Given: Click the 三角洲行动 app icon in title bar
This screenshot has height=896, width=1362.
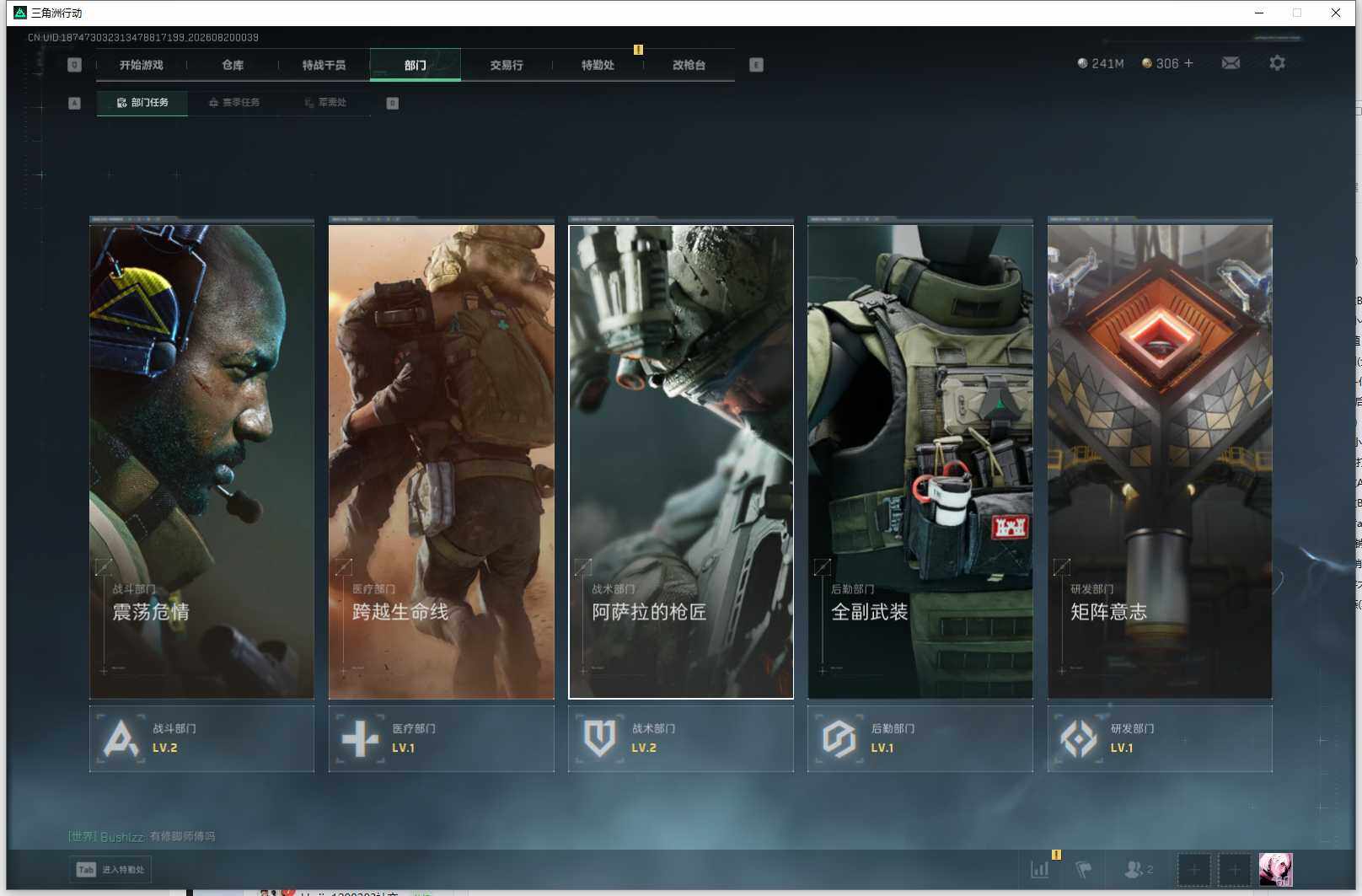Looking at the screenshot, I should tap(20, 13).
